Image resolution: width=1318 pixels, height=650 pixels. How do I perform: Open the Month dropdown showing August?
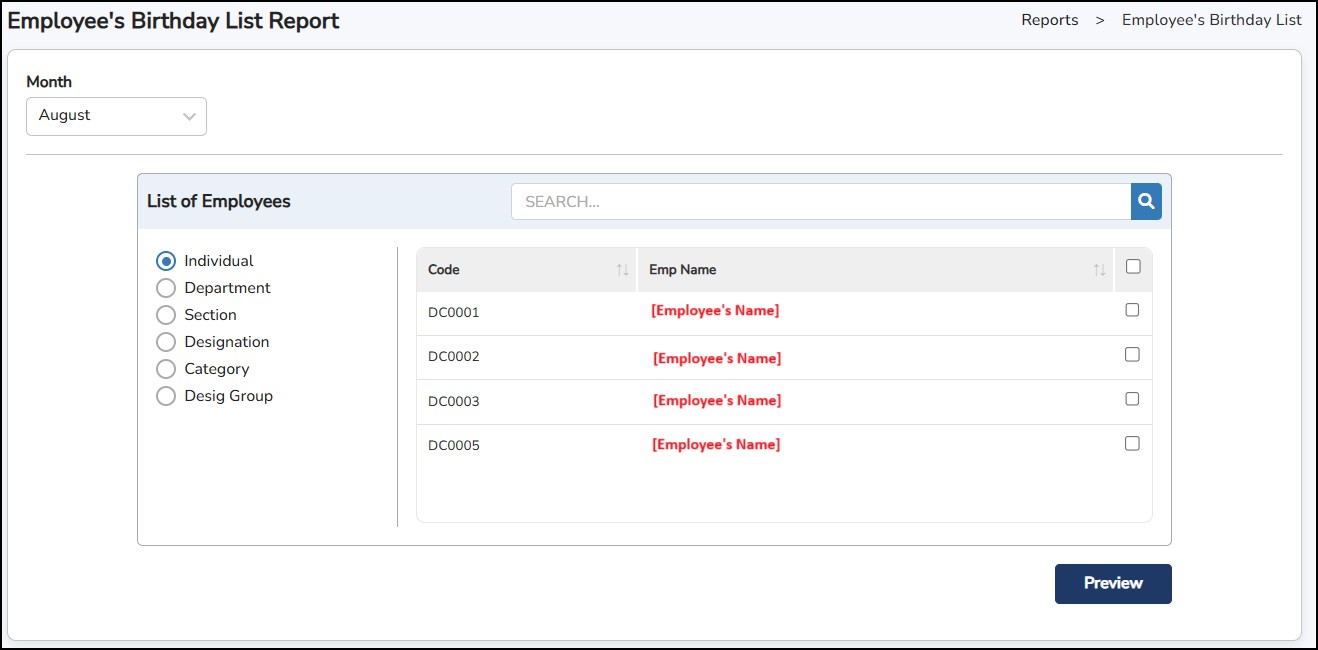coord(116,116)
